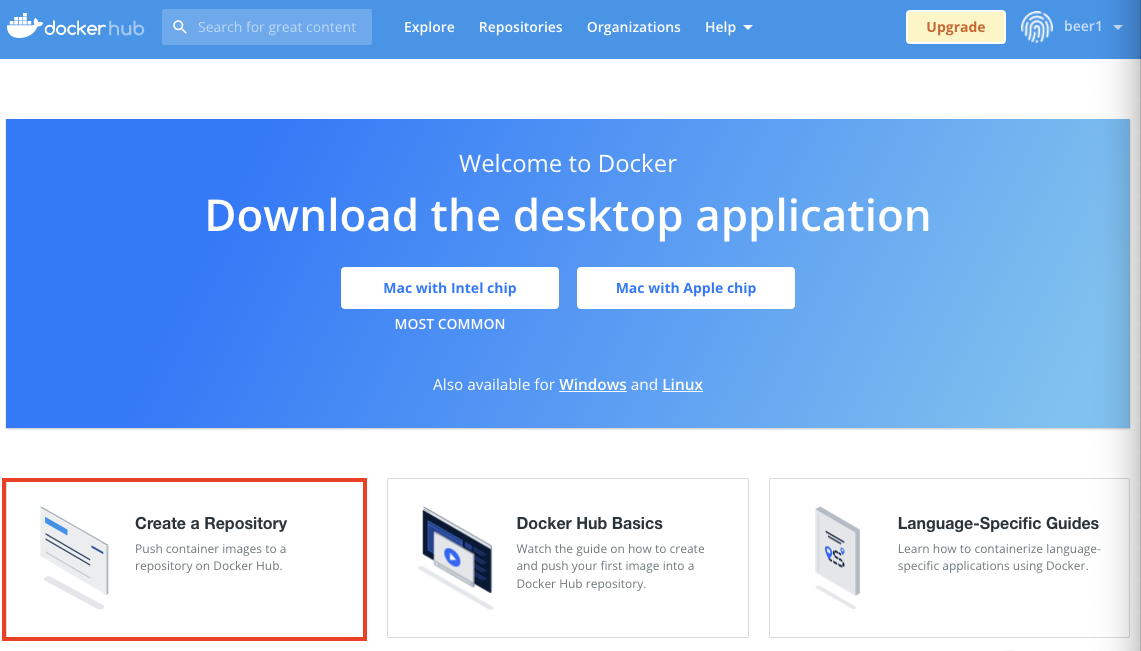Screen dimensions: 1141x651
Task: Focus the 'Search for great content' field
Action: tap(266, 27)
